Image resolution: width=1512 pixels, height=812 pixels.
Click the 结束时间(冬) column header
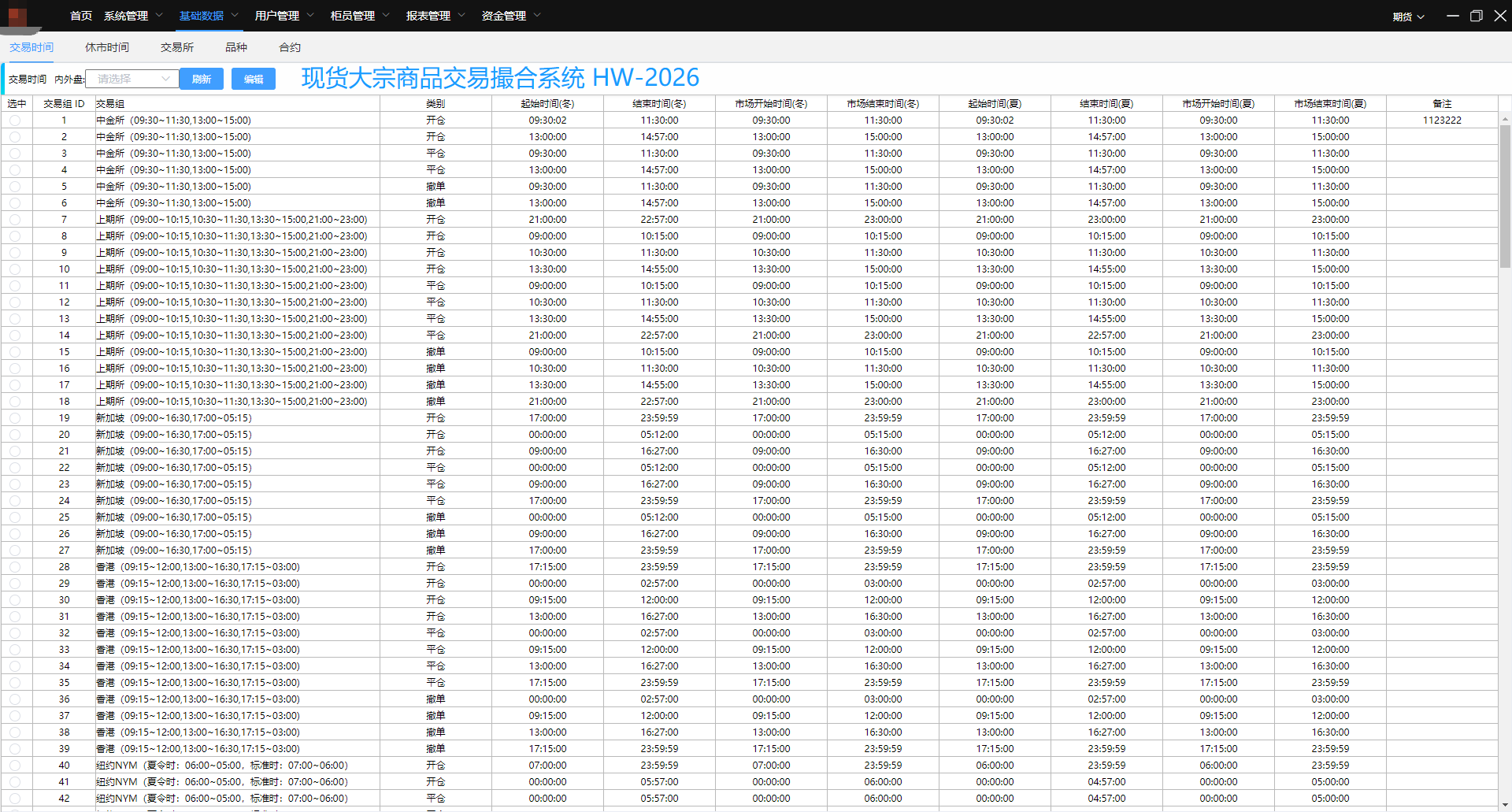click(x=659, y=104)
